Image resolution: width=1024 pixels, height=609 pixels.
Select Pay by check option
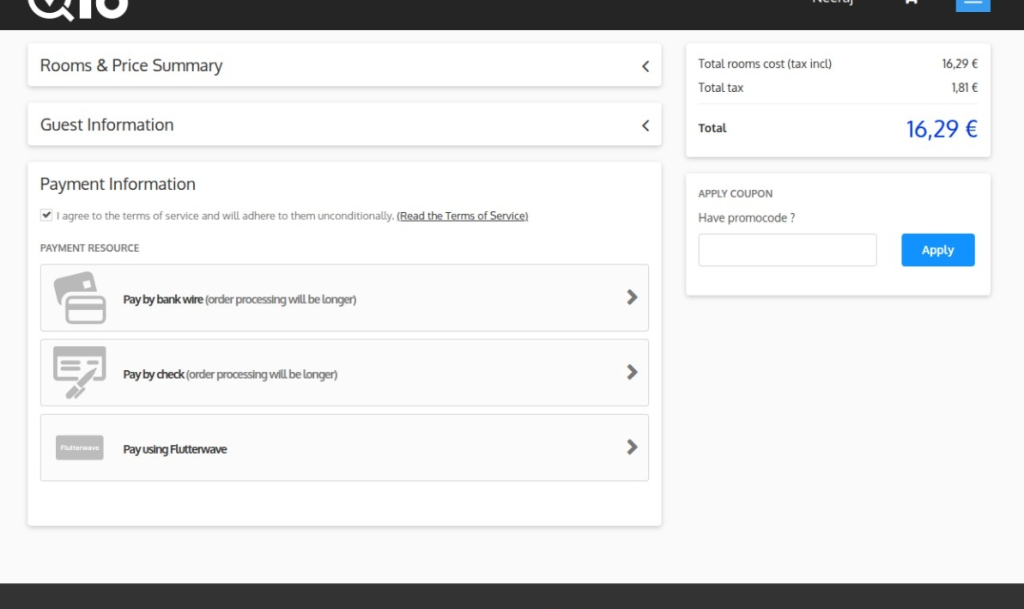click(x=230, y=374)
